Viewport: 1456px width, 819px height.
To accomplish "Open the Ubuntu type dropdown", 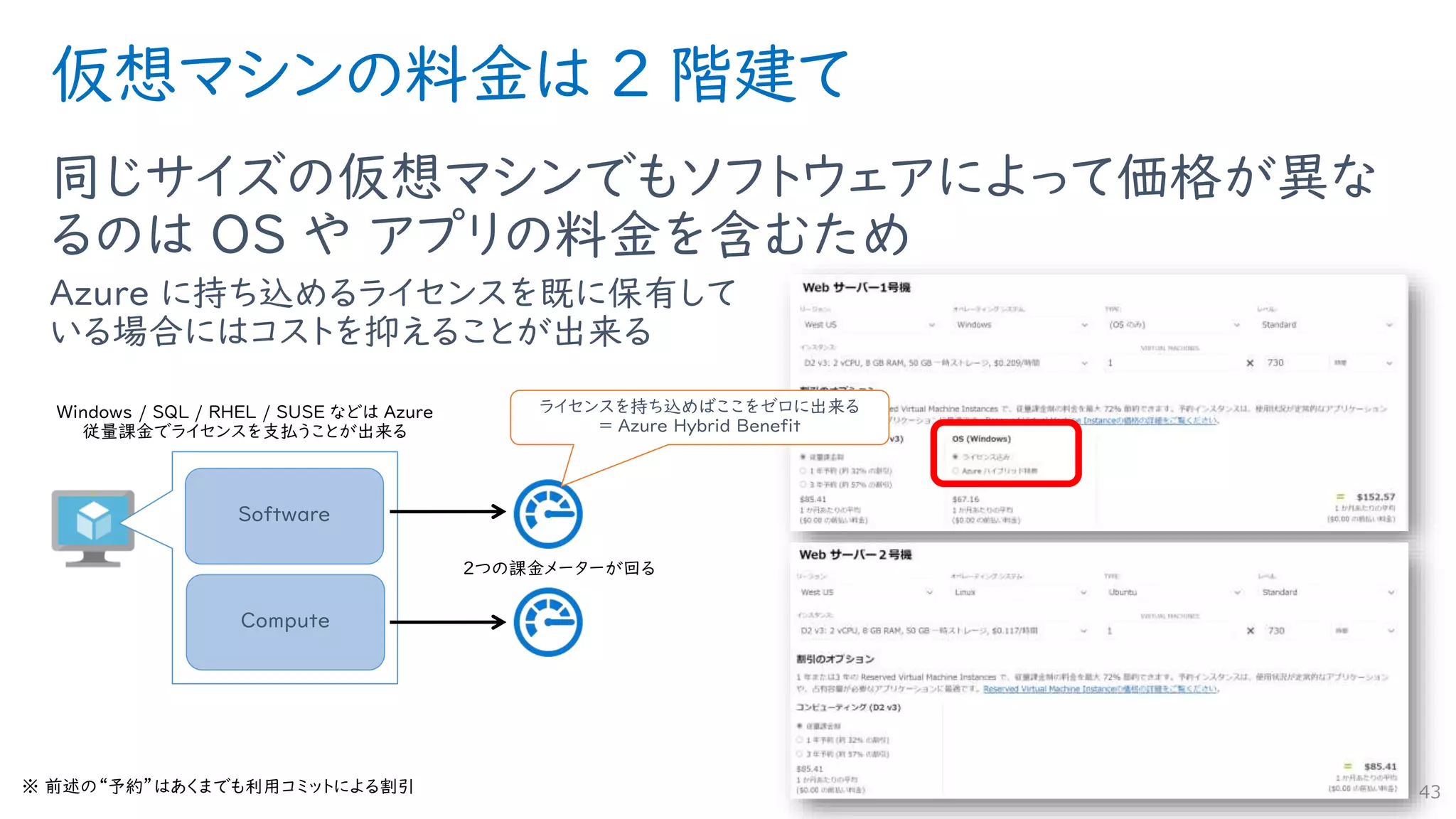I will [1174, 592].
